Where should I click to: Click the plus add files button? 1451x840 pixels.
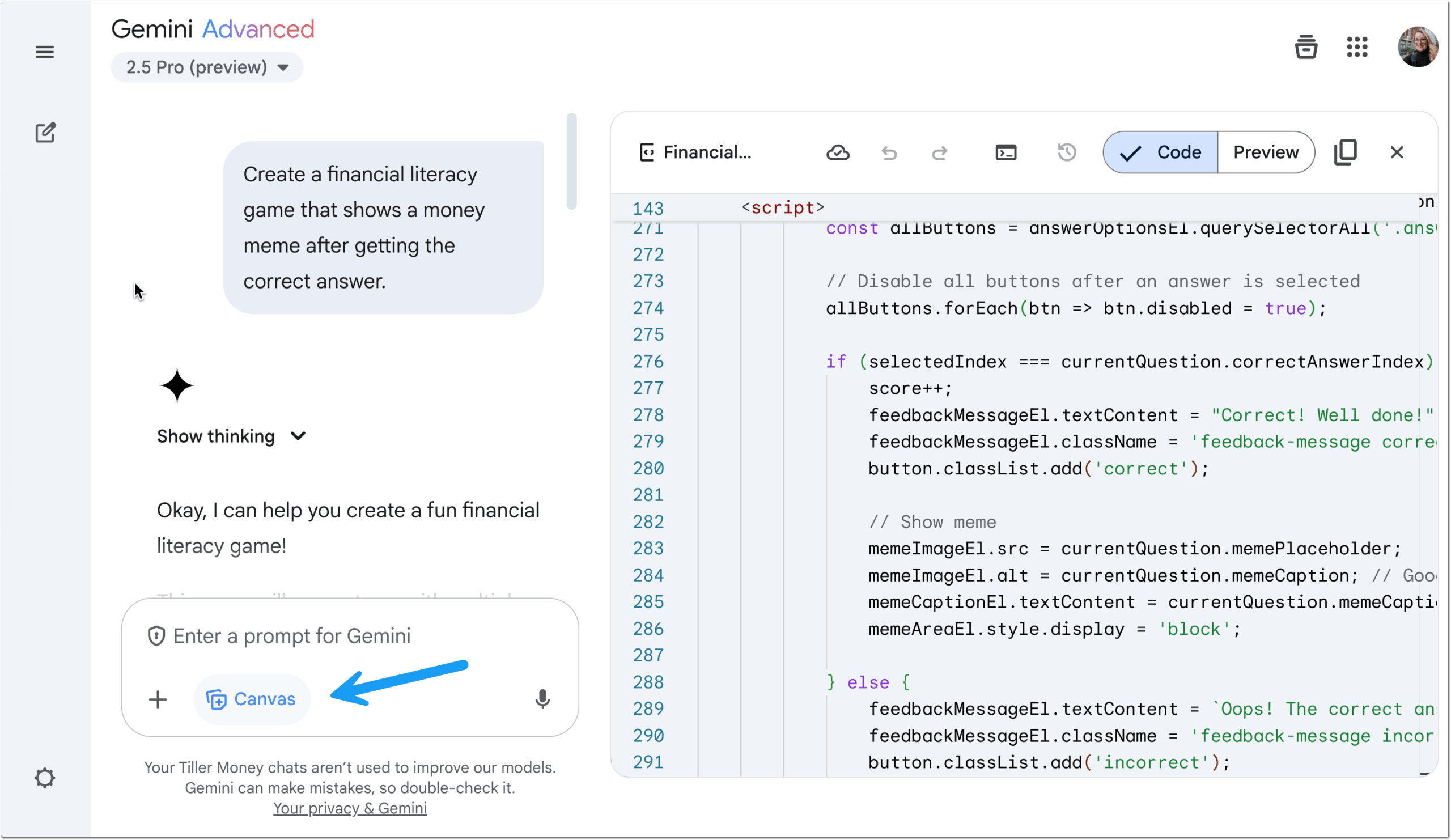pos(157,699)
